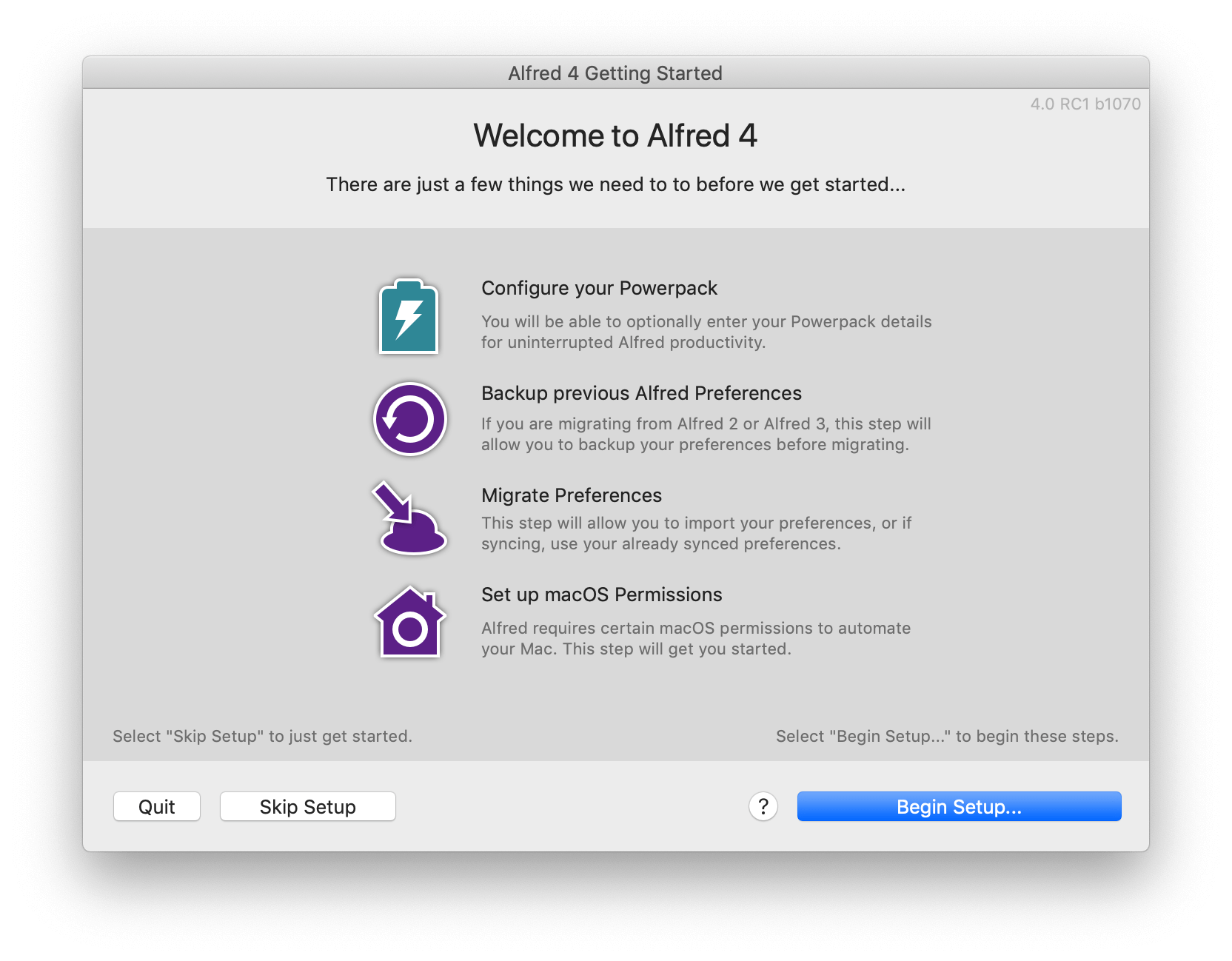Click the Backup previous Alfred Preferences heading
The image size is (1232, 961).
tap(641, 393)
